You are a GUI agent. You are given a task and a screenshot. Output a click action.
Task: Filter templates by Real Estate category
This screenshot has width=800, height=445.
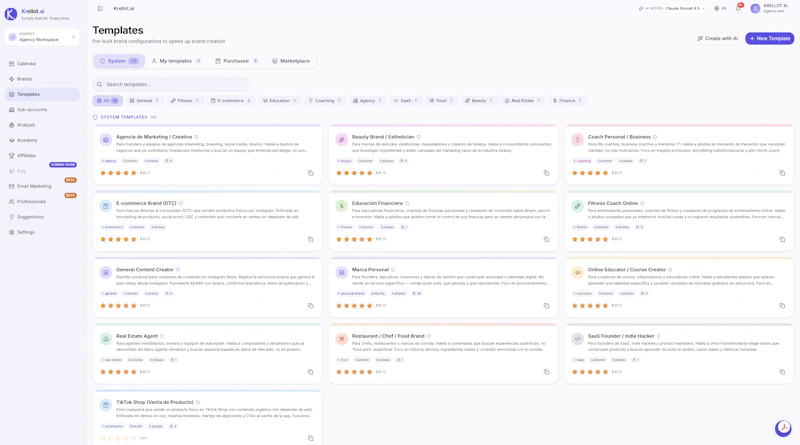coord(522,101)
